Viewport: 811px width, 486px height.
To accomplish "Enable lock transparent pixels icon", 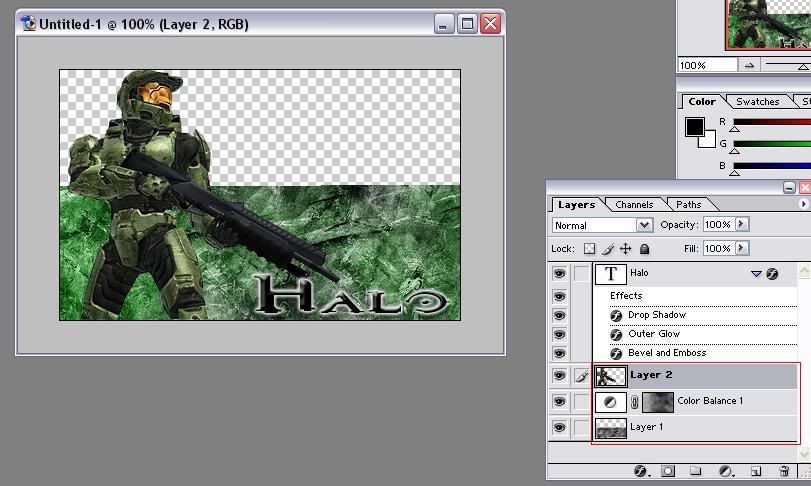I will pyautogui.click(x=590, y=249).
